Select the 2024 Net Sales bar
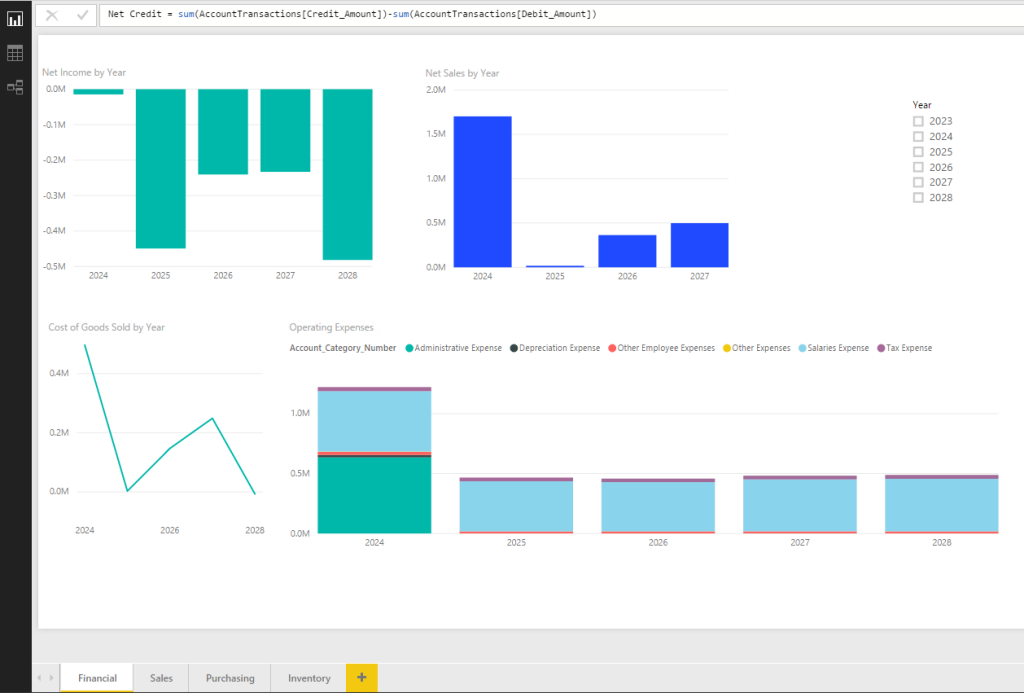1024x693 pixels. (483, 191)
